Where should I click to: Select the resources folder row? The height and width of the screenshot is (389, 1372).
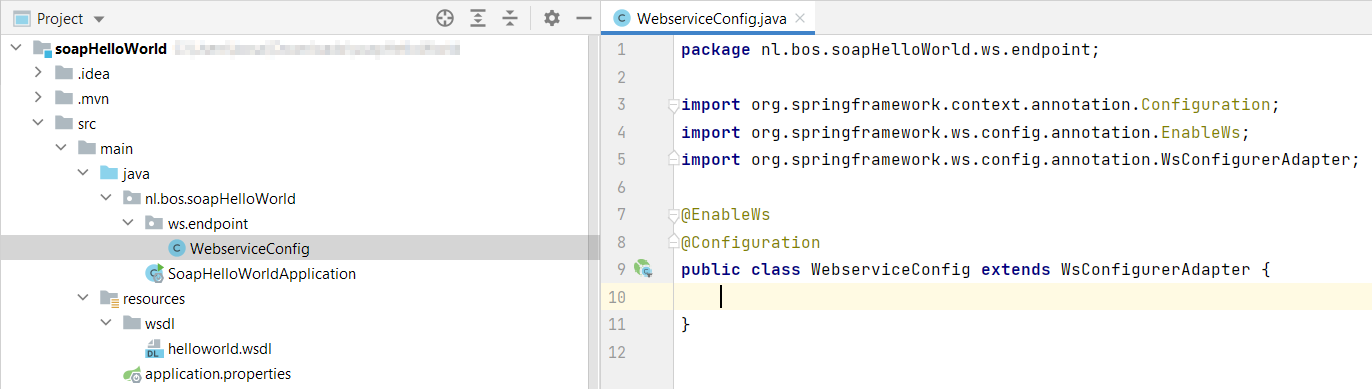point(300,298)
